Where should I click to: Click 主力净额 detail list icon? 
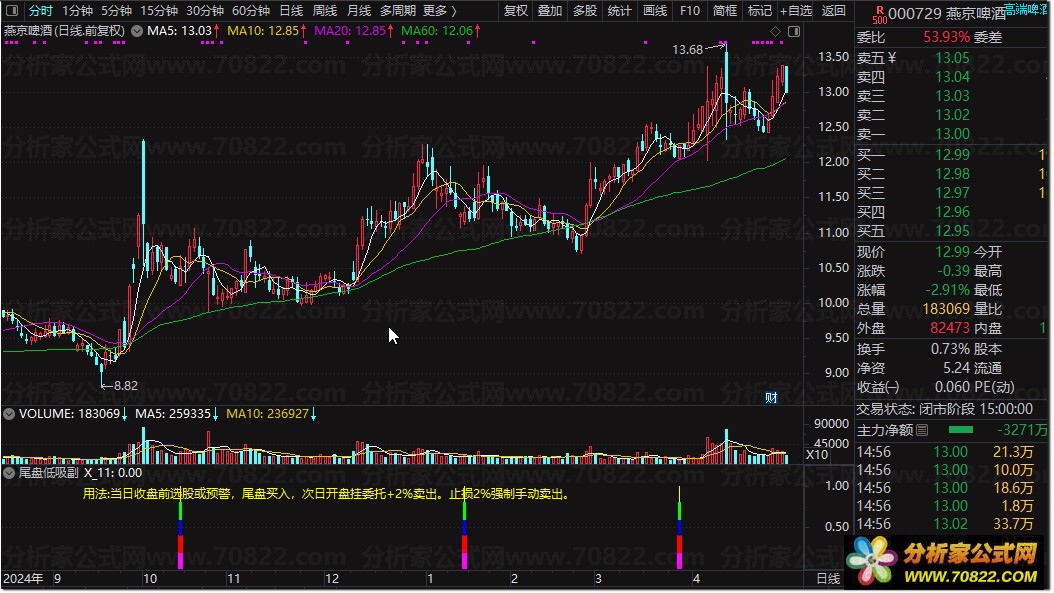point(922,430)
